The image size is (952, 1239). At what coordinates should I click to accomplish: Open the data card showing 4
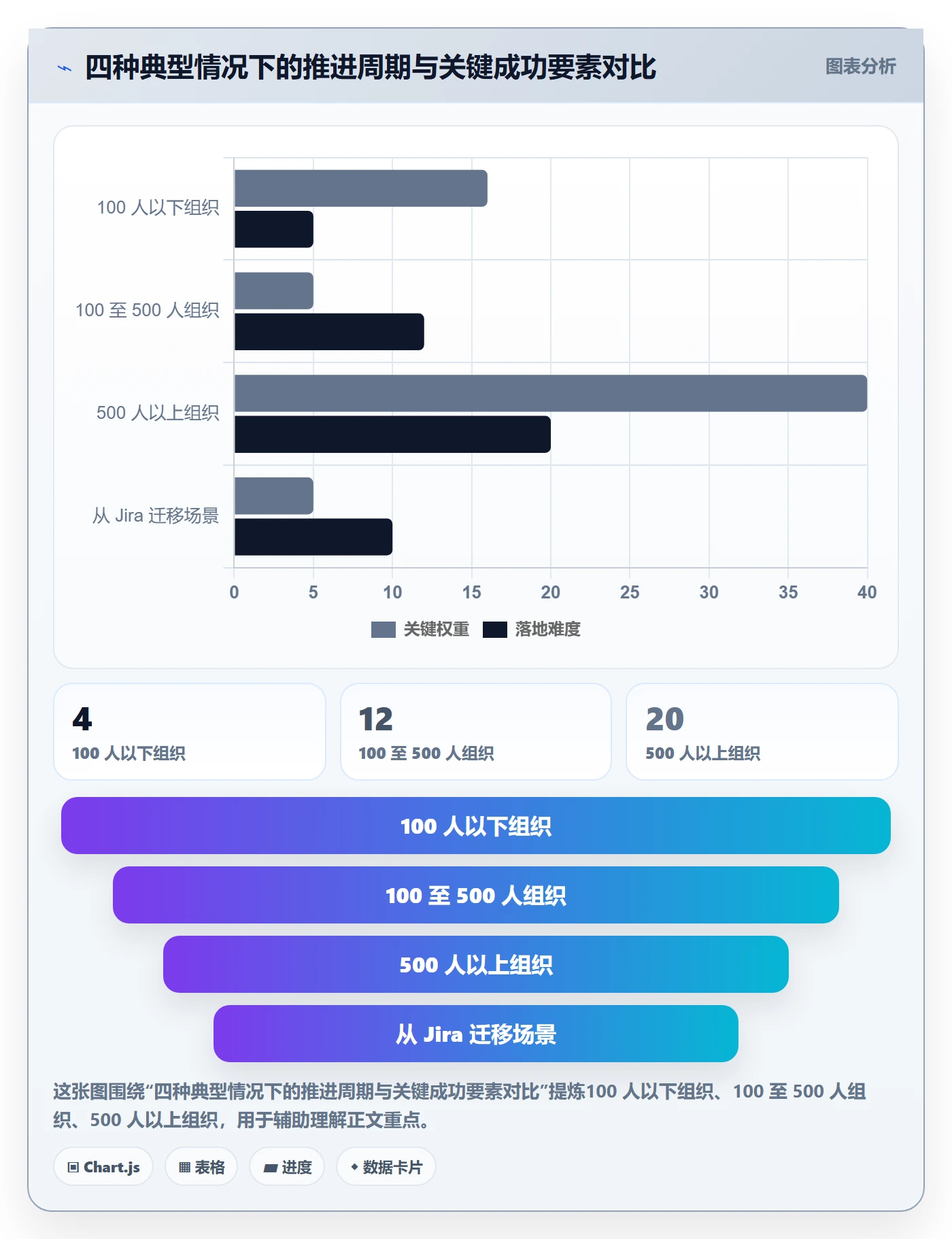pyautogui.click(x=190, y=732)
